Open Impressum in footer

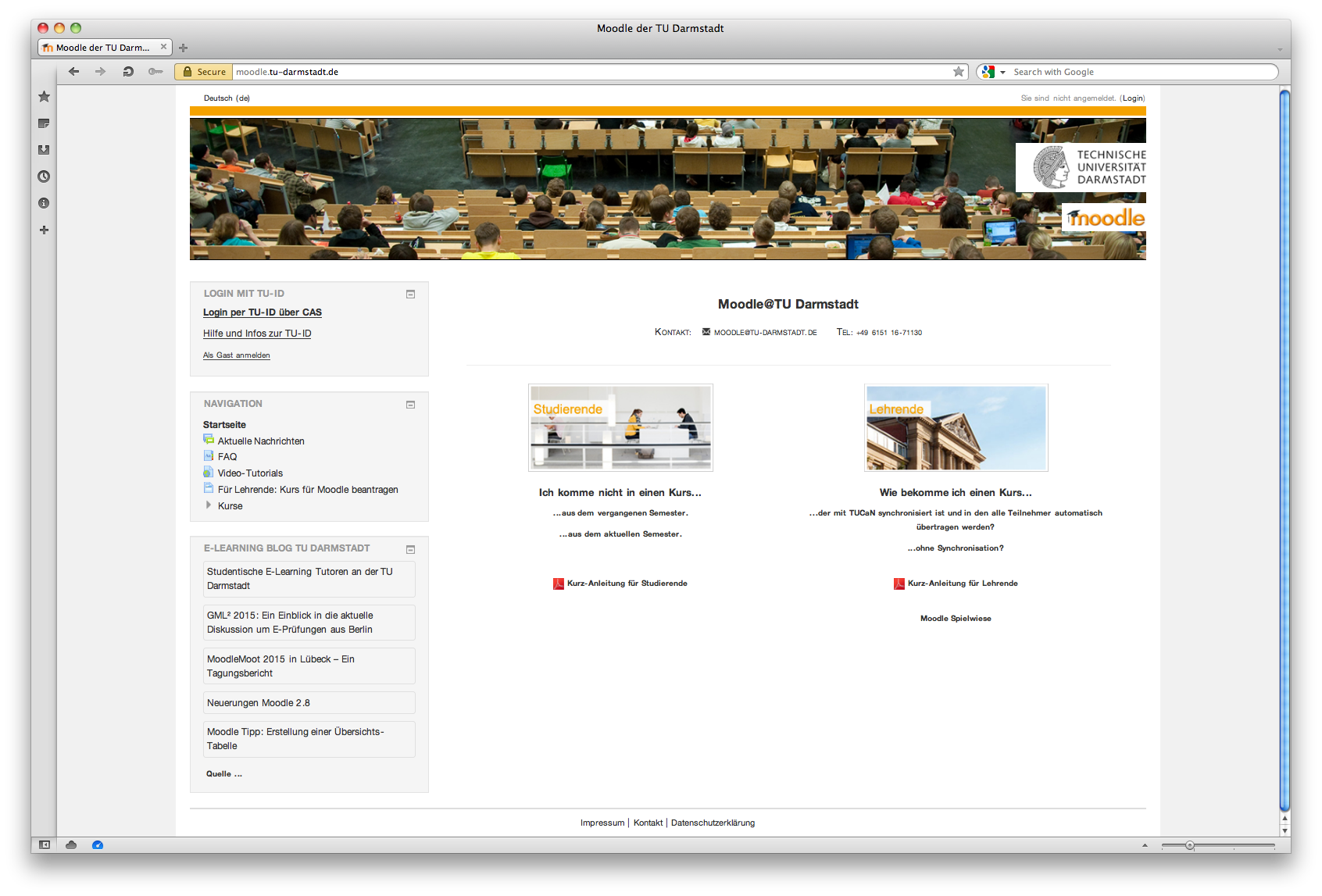602,823
